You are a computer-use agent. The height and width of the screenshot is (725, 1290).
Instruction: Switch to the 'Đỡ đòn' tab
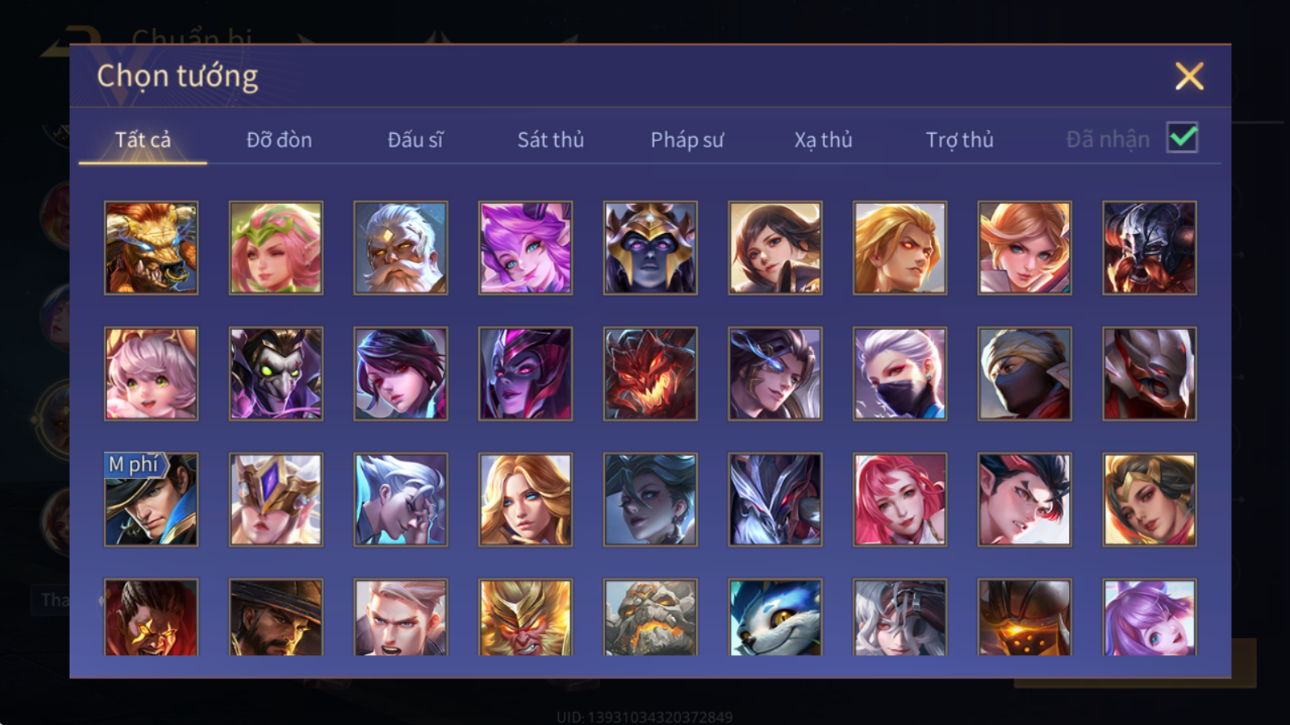pyautogui.click(x=279, y=140)
